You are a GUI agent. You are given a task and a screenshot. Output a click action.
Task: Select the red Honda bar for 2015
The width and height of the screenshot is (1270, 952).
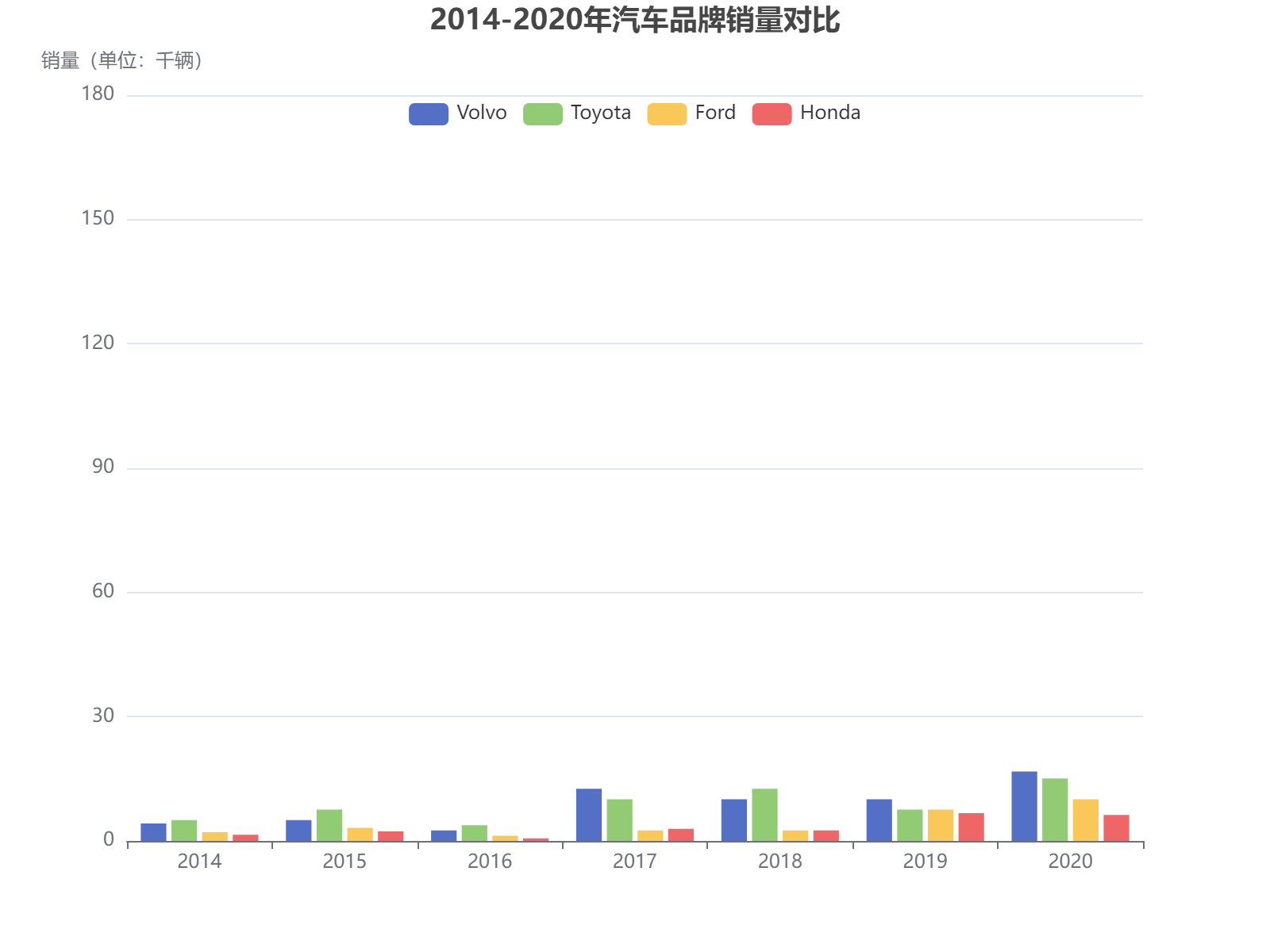391,836
